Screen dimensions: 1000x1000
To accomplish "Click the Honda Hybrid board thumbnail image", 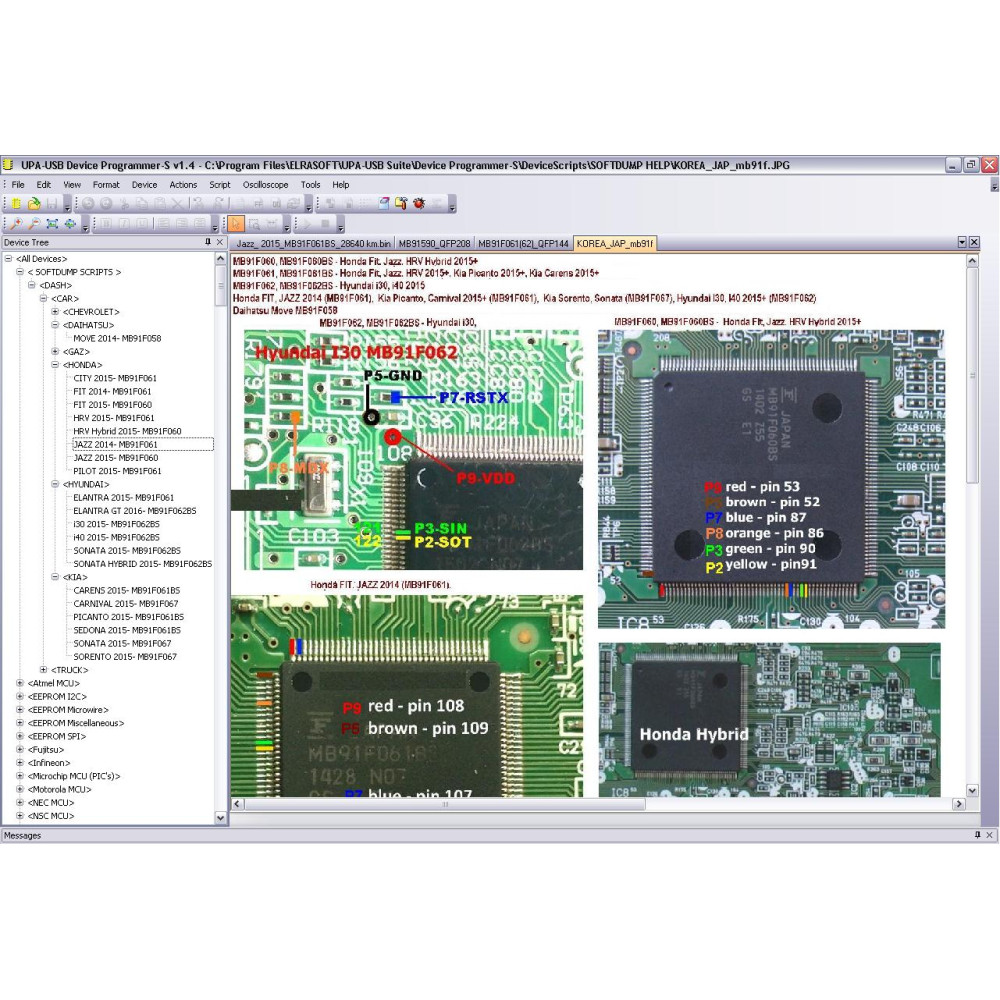I will (769, 719).
